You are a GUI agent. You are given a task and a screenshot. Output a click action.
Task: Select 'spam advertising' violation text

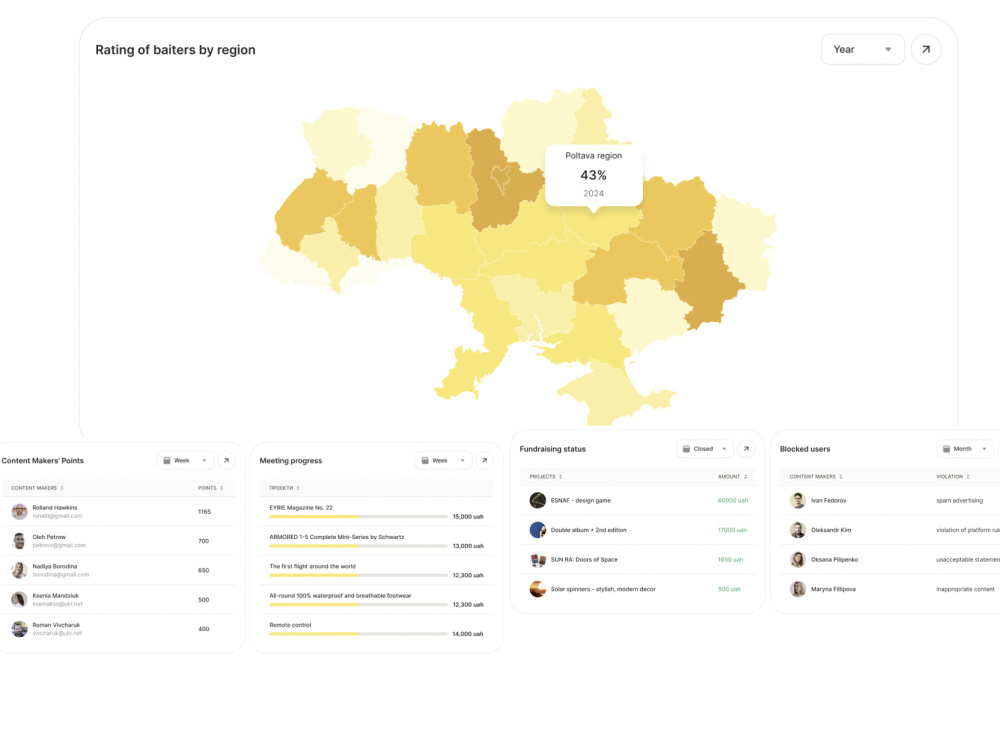pyautogui.click(x=959, y=501)
